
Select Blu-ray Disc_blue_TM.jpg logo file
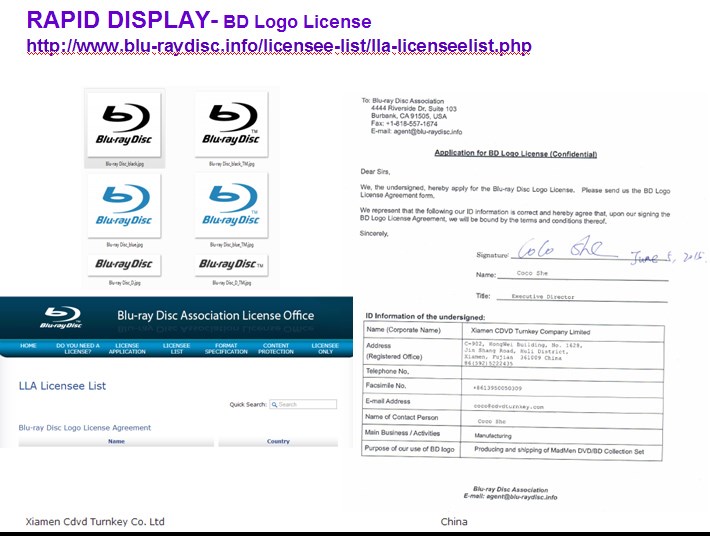tap(231, 205)
